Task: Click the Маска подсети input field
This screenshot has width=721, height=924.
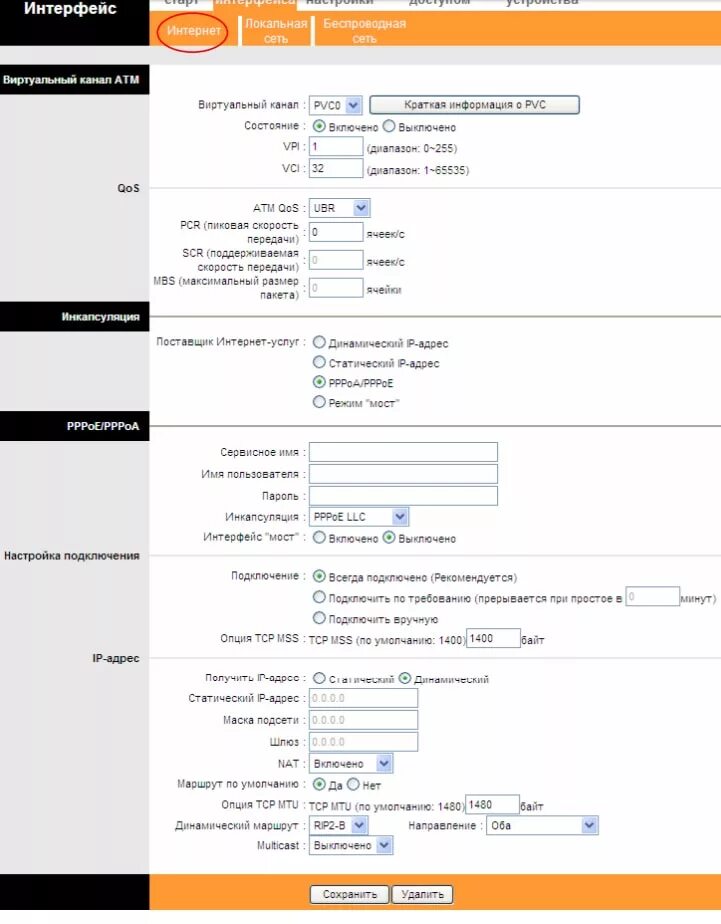Action: (363, 720)
